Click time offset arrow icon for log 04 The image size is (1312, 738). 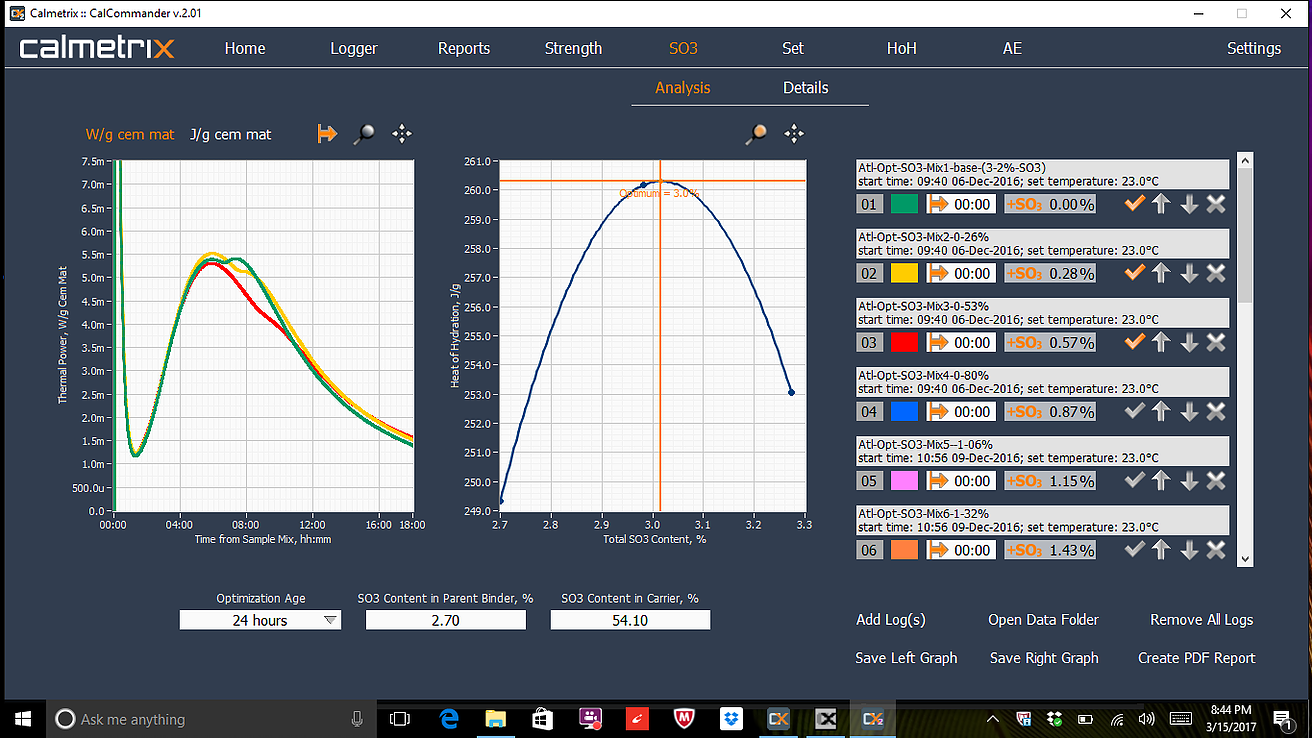point(940,411)
